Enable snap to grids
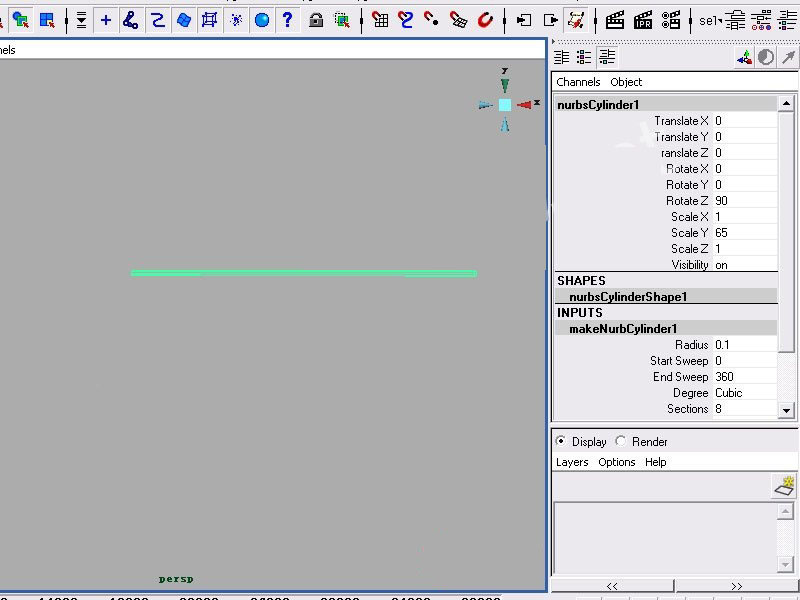Viewport: 800px width, 600px height. [x=380, y=20]
